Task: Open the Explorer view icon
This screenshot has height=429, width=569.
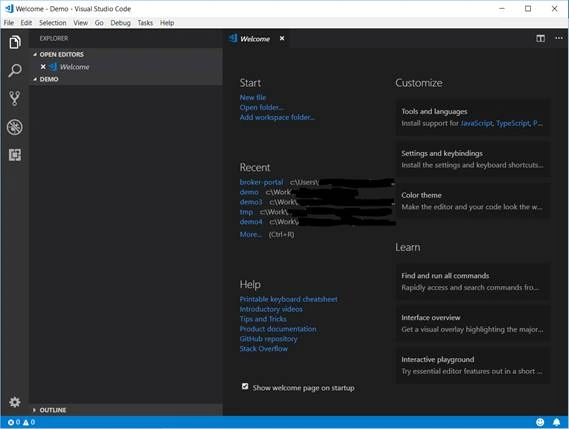Action: pyautogui.click(x=15, y=42)
